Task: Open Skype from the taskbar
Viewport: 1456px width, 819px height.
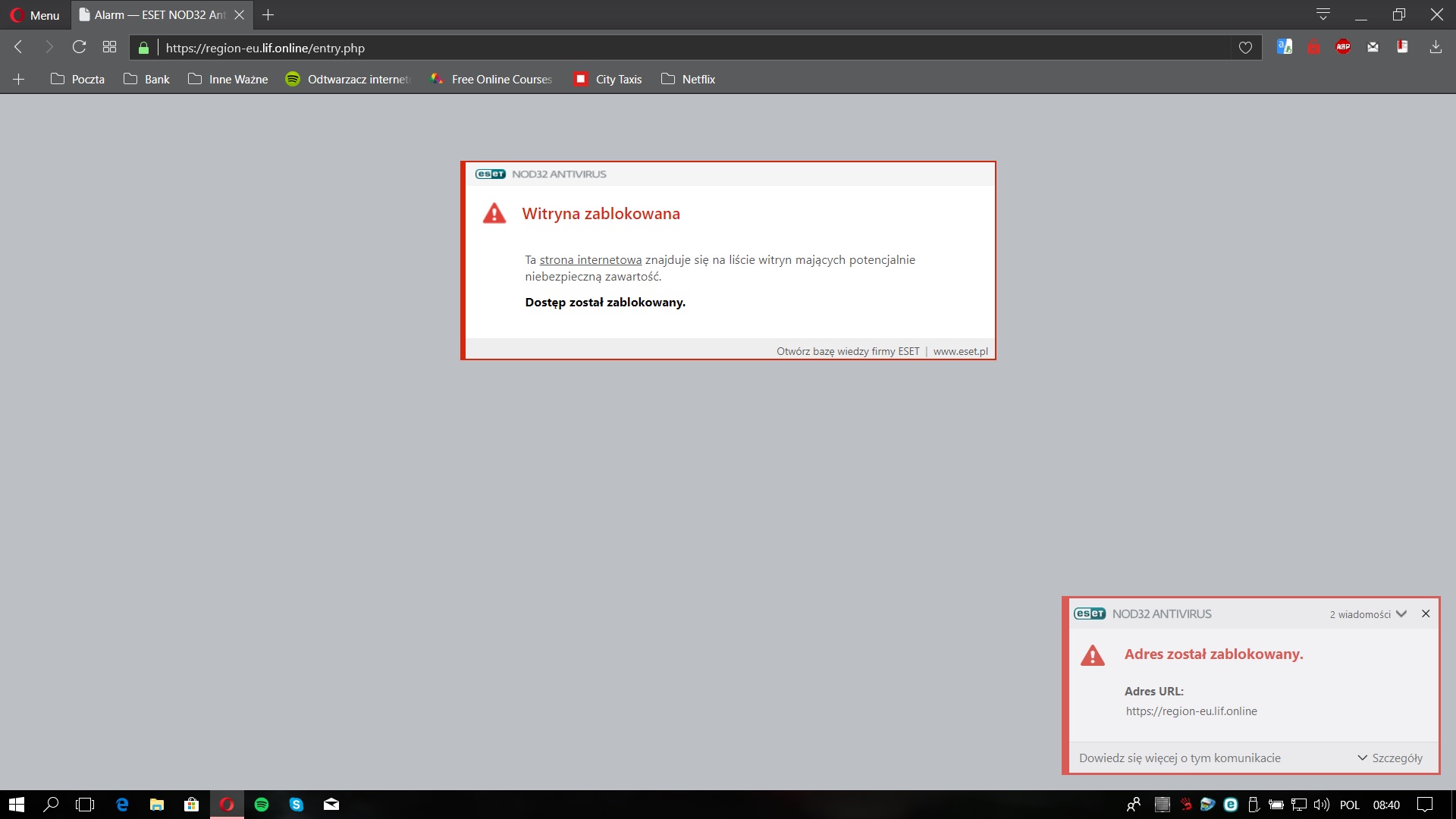Action: coord(297,805)
